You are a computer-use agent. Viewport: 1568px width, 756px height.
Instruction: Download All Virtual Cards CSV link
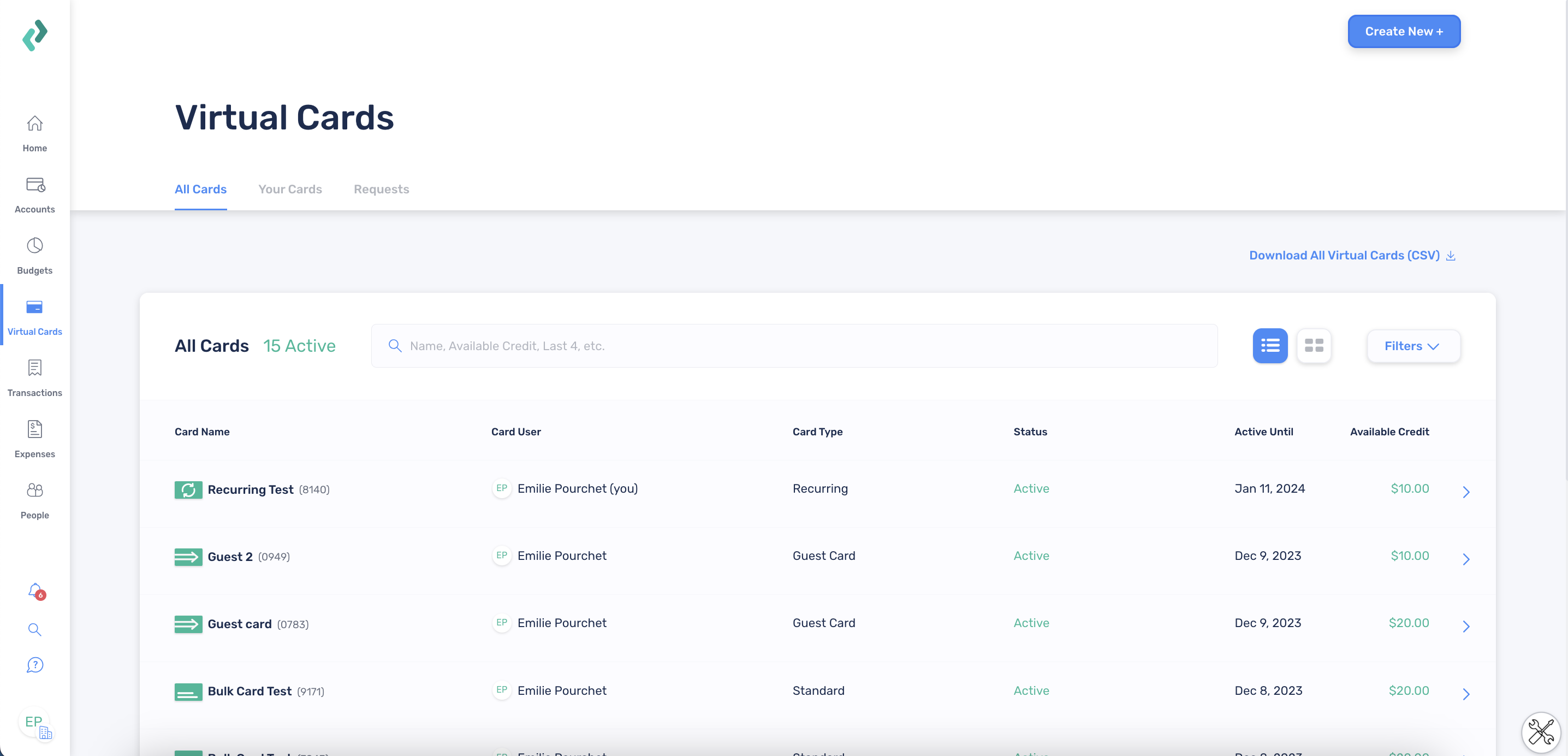[x=1351, y=255]
